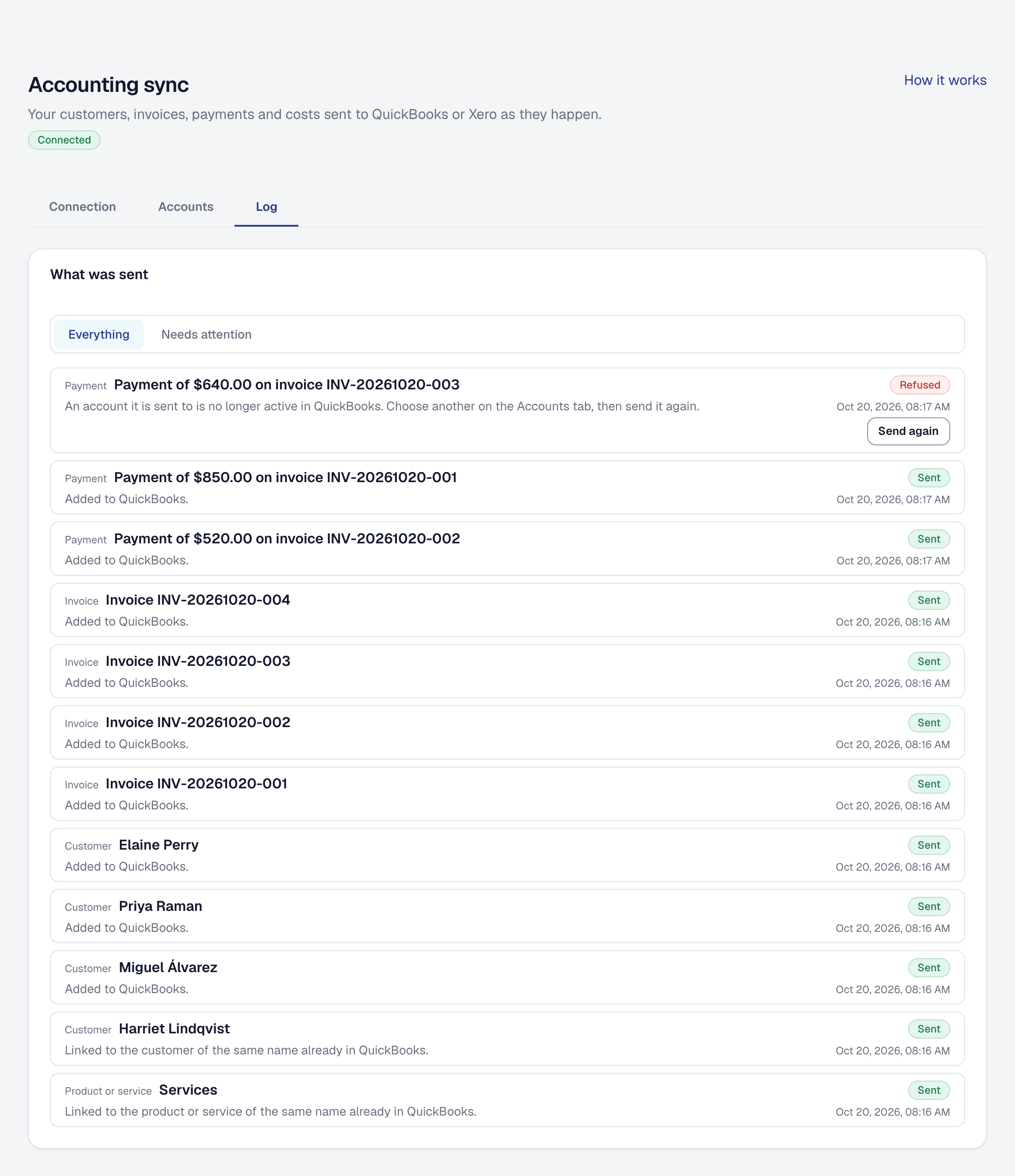Viewport: 1015px width, 1176px height.
Task: Select the Invoice INV-20261020-001 entry title
Action: (196, 784)
